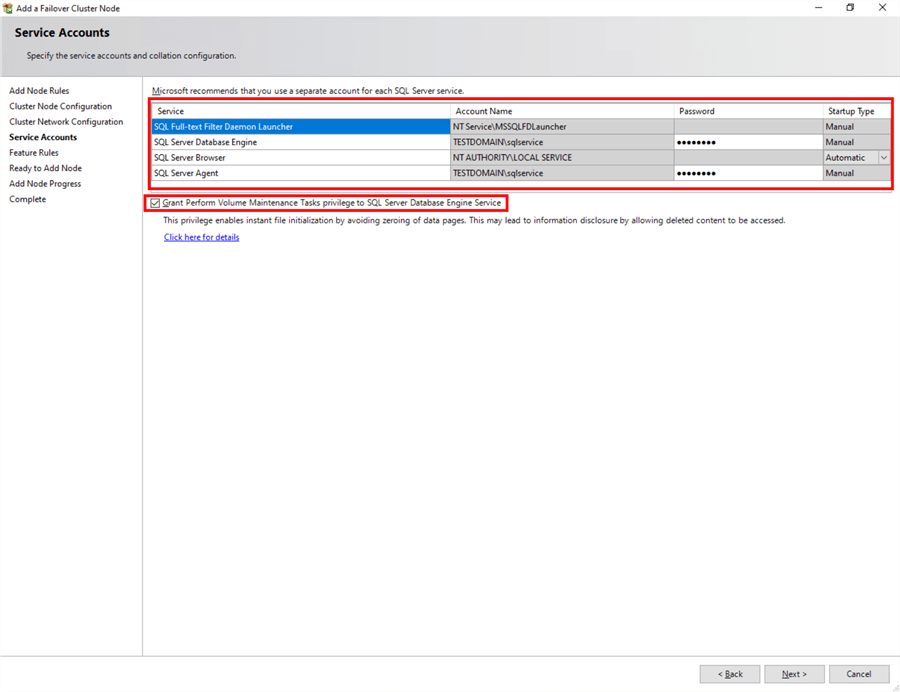Select the Add Node Progress step
Screen dimensions: 900x692
tap(45, 184)
